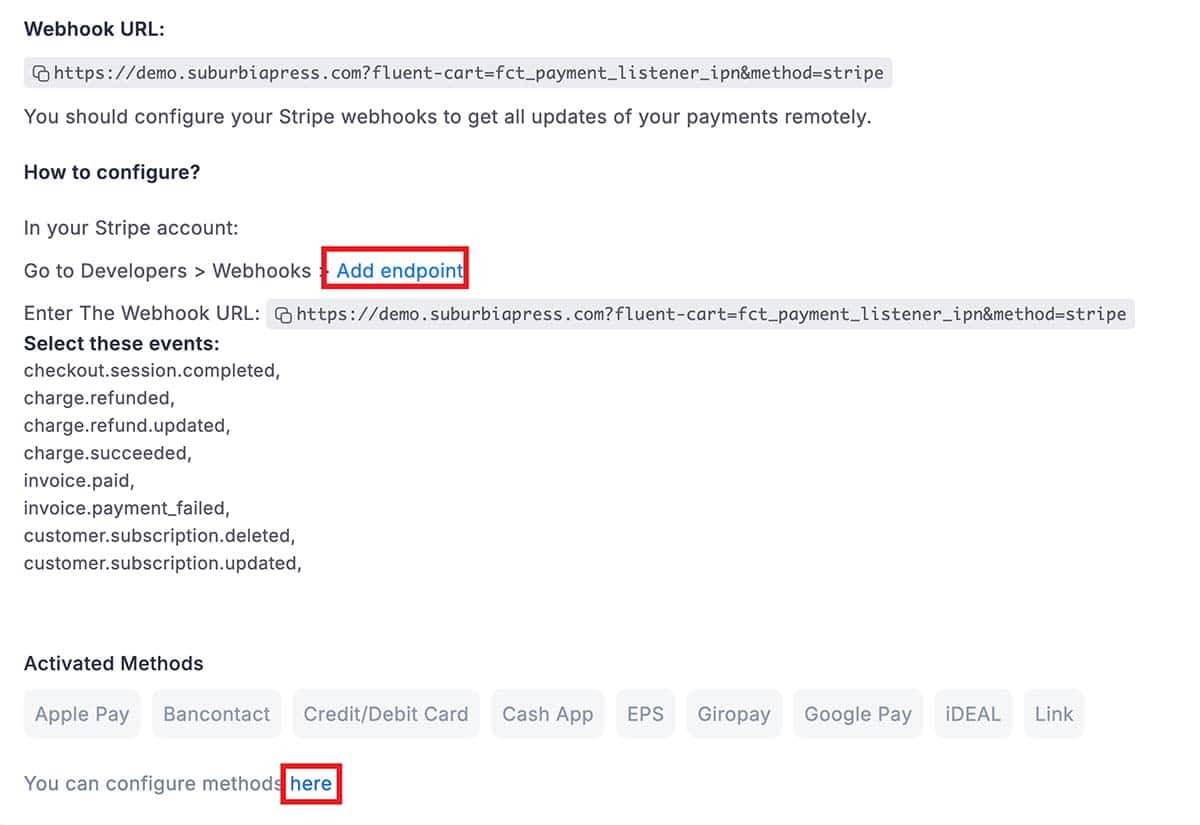Click the Cash App method badge
This screenshot has height=825, width=1200.
pos(548,714)
